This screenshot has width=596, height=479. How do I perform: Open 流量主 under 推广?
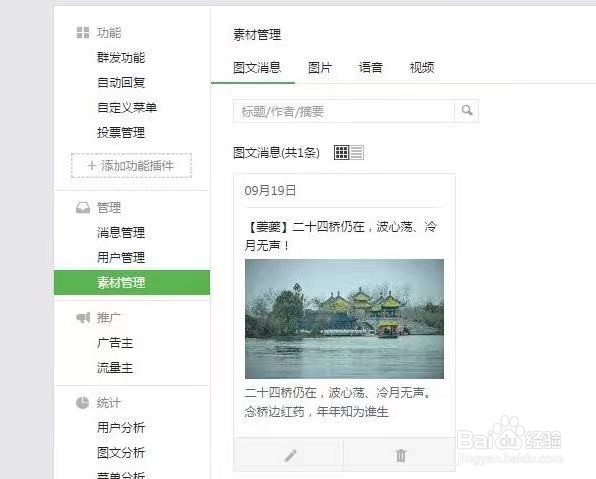pos(115,368)
